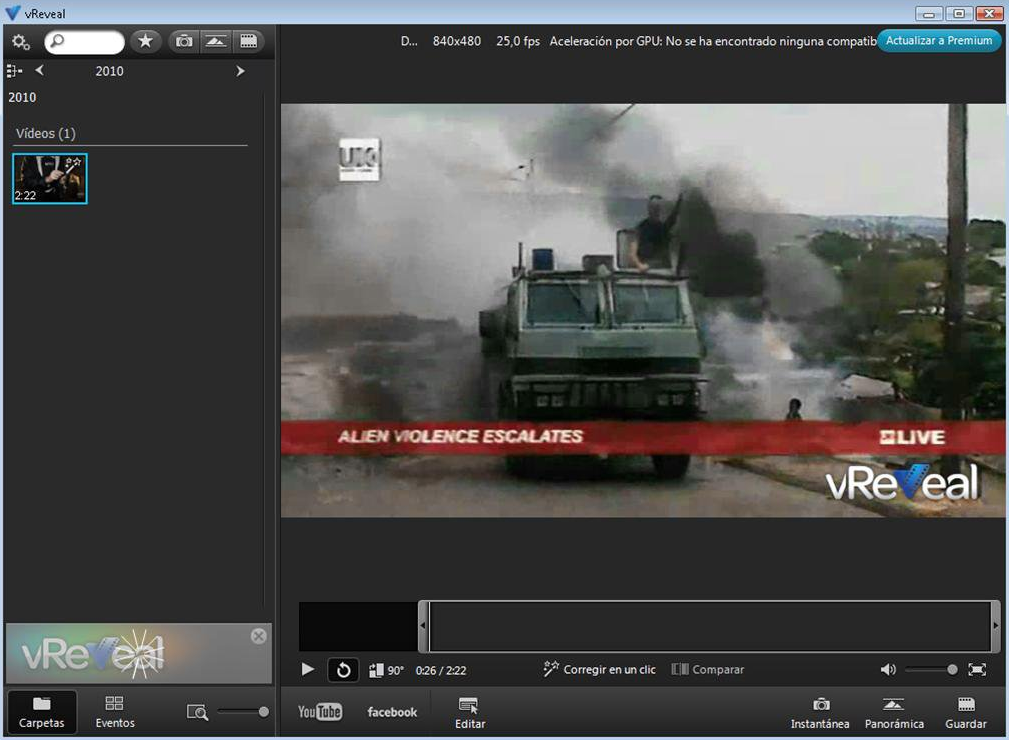
Task: Click Guardar to save video
Action: click(x=965, y=713)
